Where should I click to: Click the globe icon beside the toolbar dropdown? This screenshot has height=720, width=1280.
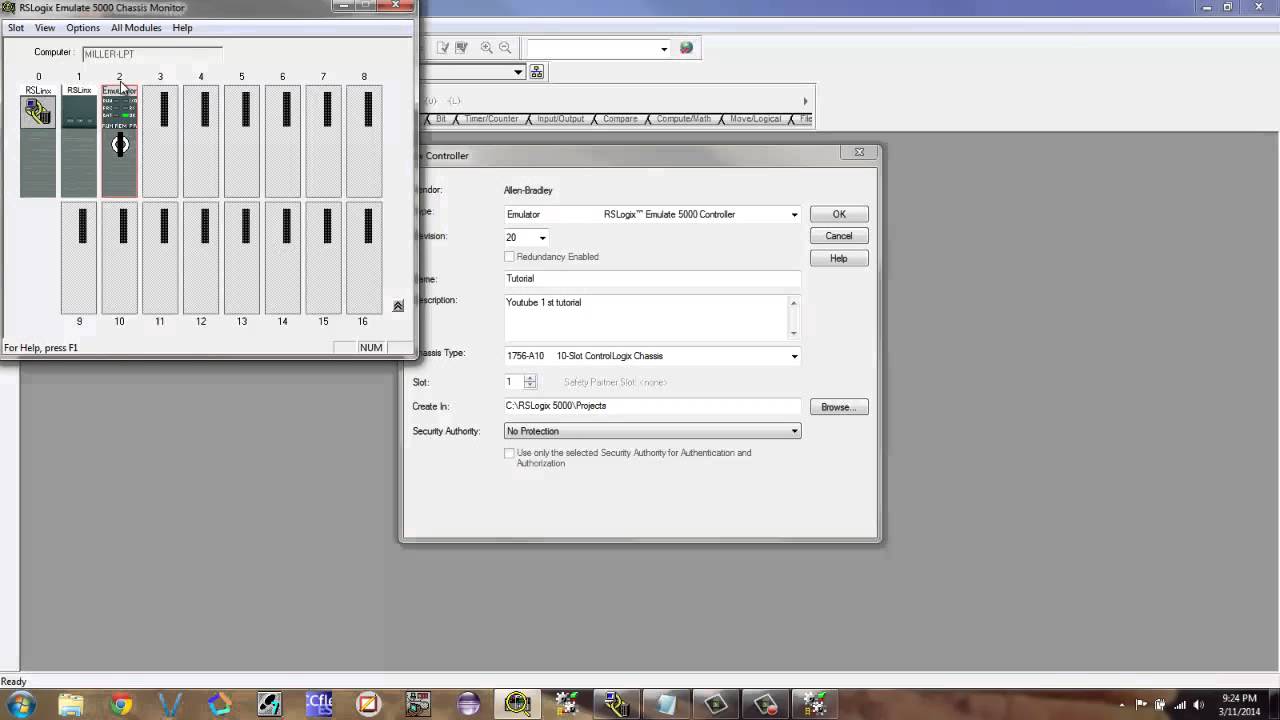coord(686,48)
